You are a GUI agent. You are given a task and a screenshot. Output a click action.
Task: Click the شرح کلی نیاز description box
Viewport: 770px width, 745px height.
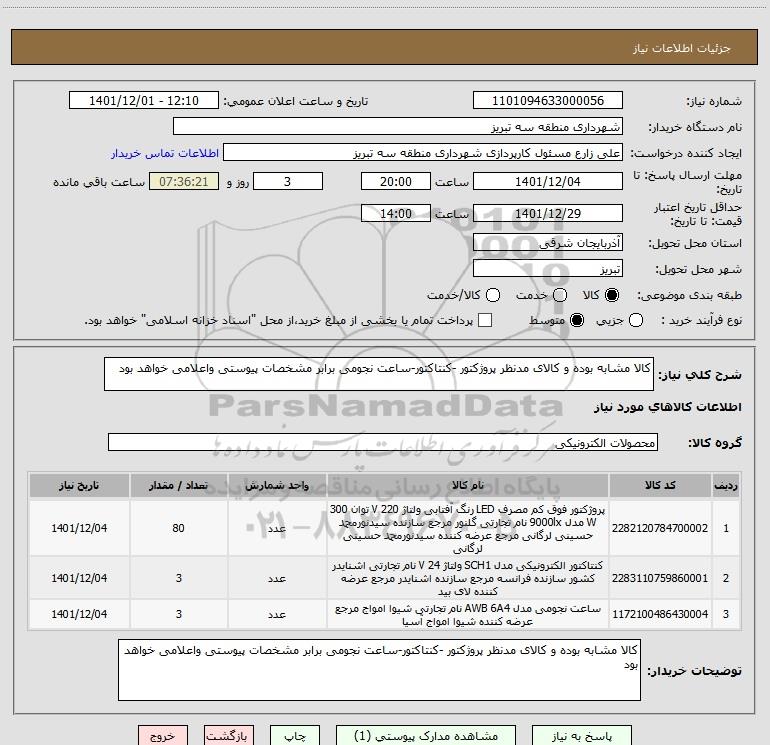[379, 374]
